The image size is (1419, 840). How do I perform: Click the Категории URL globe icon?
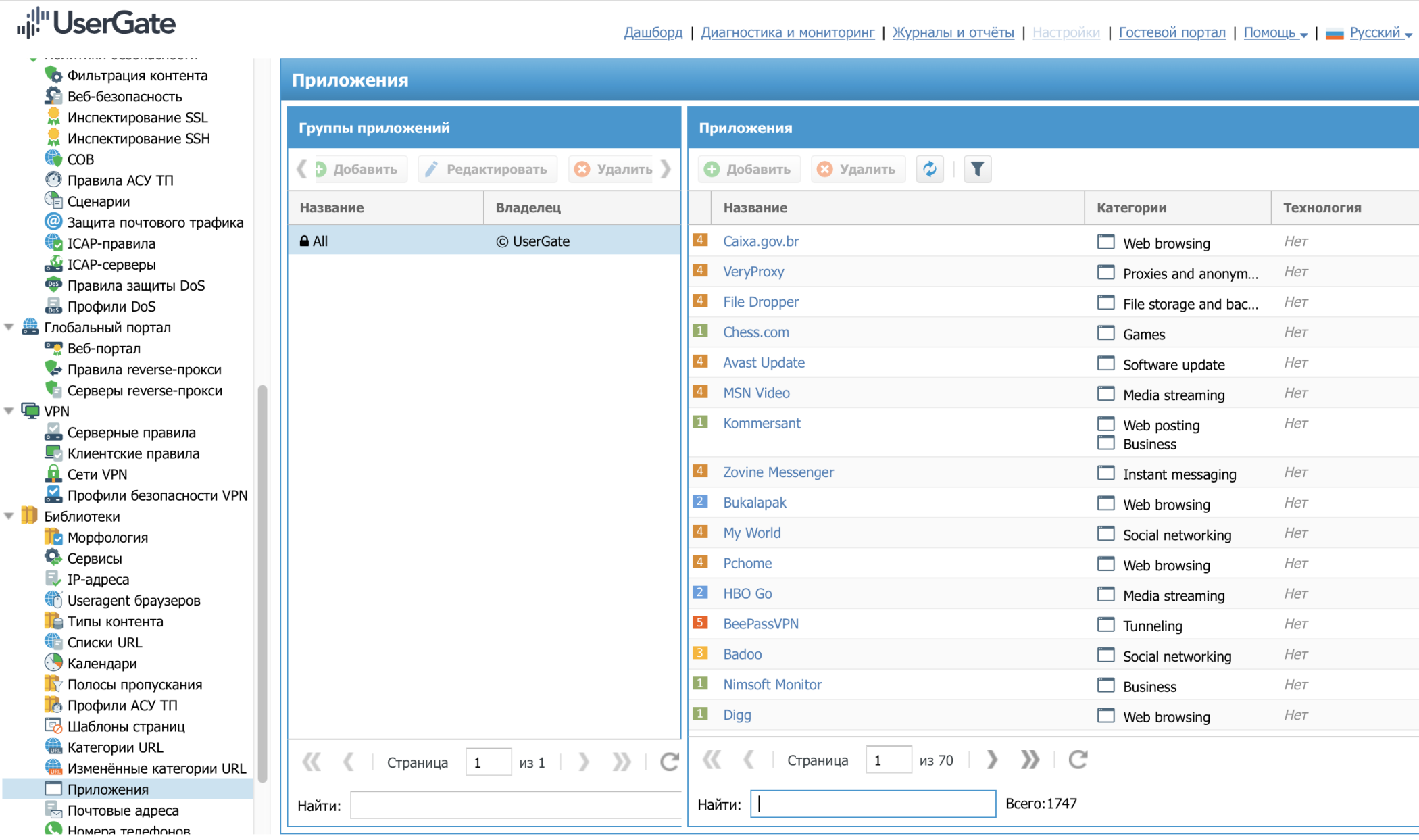[53, 747]
